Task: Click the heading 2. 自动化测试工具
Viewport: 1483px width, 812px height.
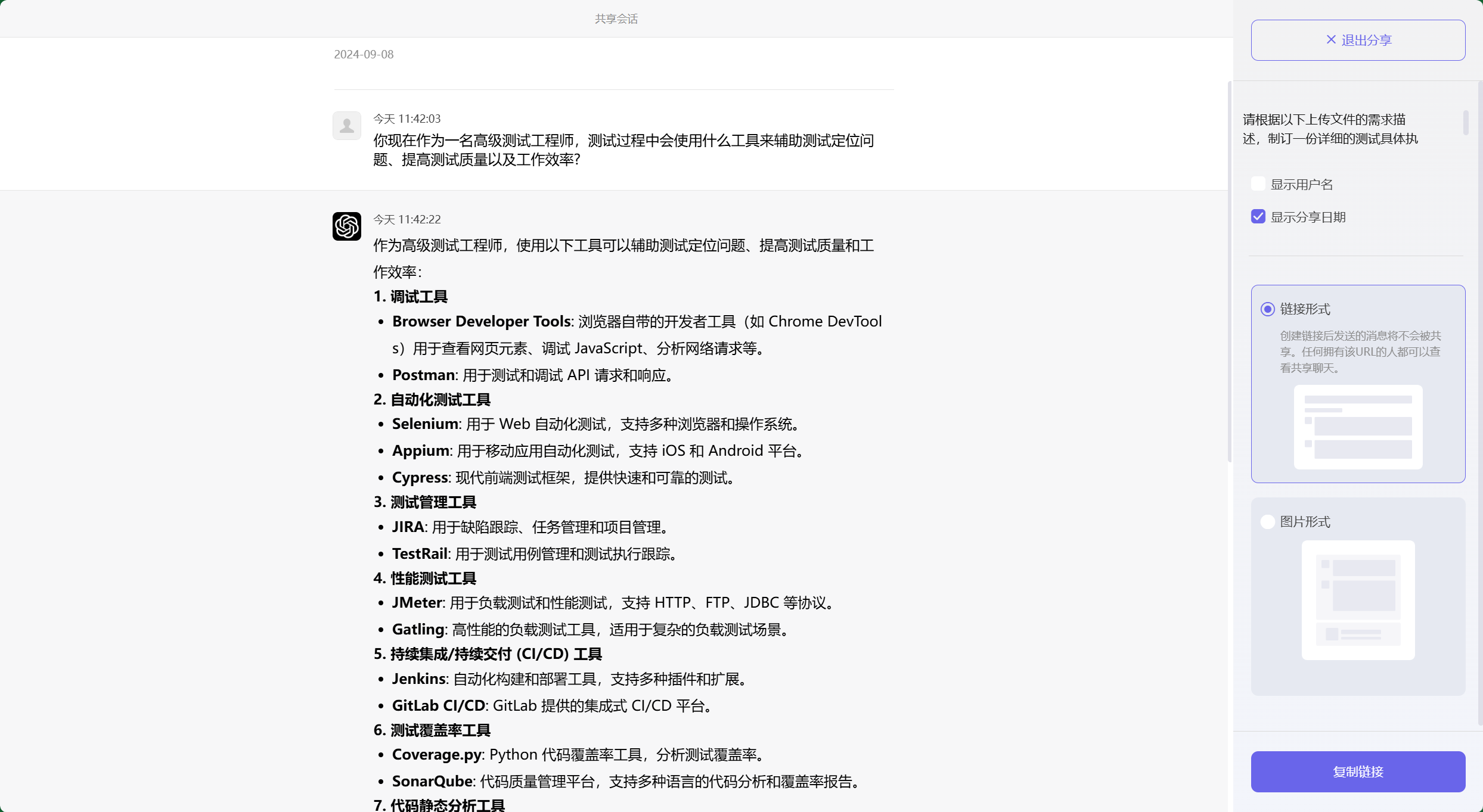Action: (x=432, y=399)
